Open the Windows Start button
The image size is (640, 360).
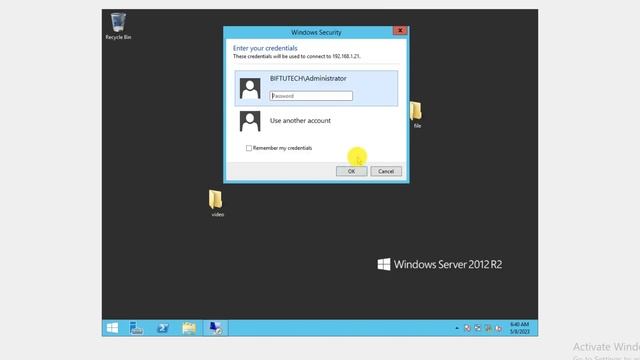112,328
